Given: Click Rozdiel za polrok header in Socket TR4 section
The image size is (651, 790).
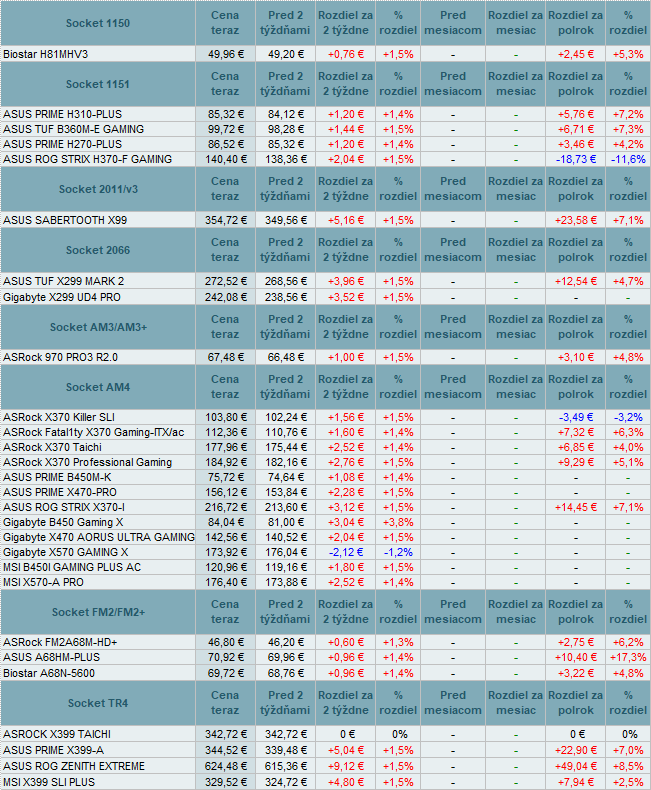Looking at the screenshot, I should pyautogui.click(x=576, y=703).
